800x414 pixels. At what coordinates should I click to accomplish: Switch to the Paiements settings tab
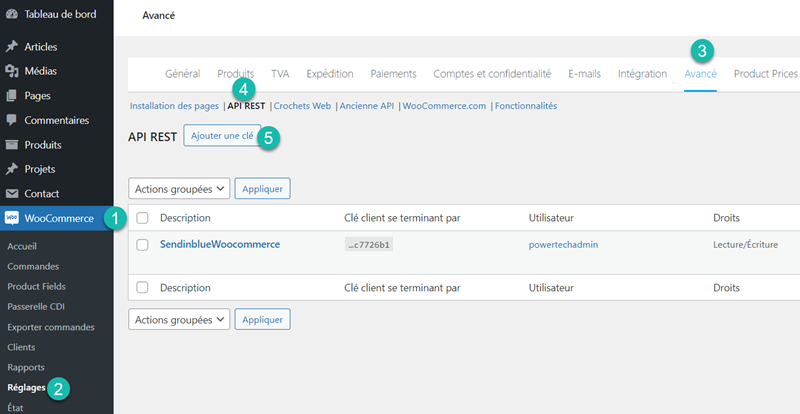coord(393,74)
